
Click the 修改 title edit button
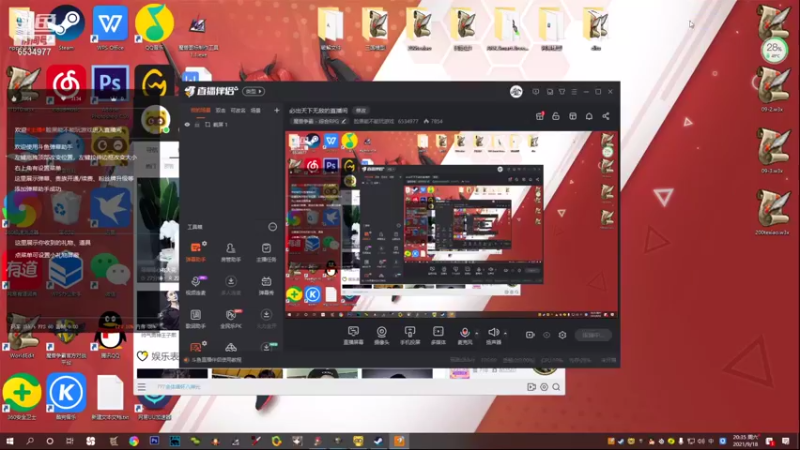(x=361, y=110)
